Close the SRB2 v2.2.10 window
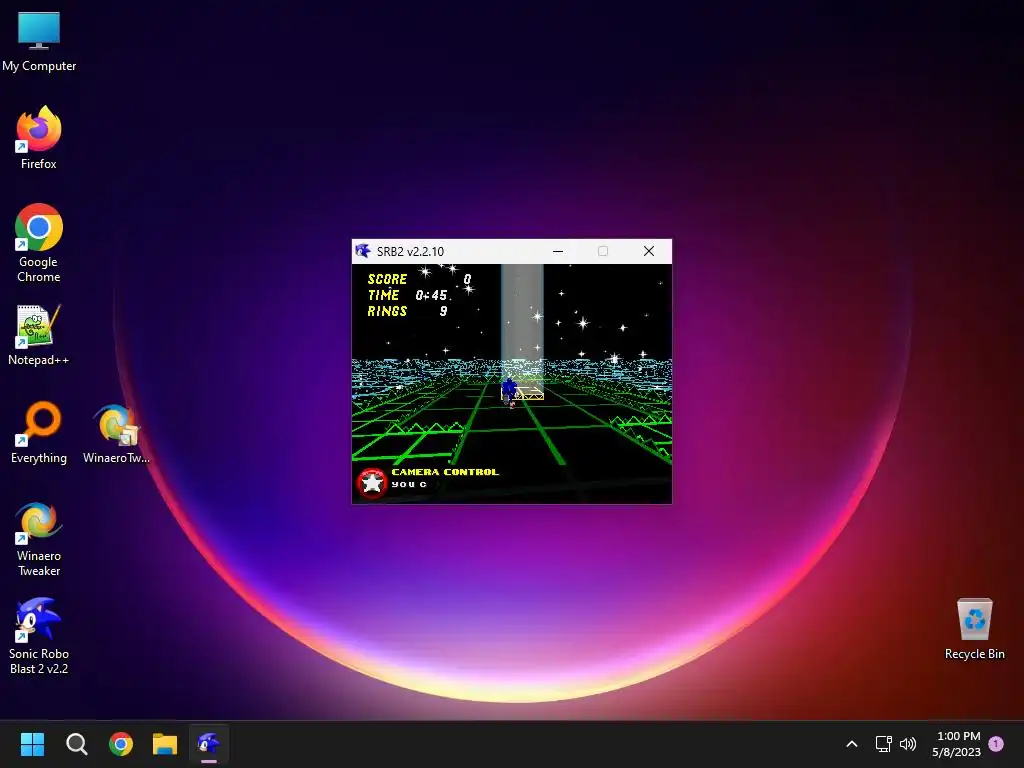 [648, 251]
